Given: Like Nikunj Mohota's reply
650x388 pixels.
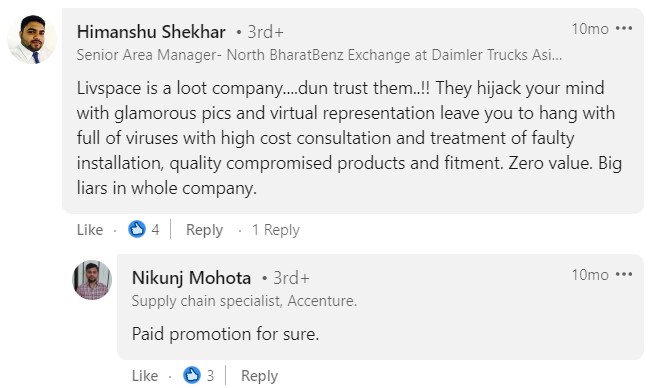Looking at the screenshot, I should [x=145, y=376].
